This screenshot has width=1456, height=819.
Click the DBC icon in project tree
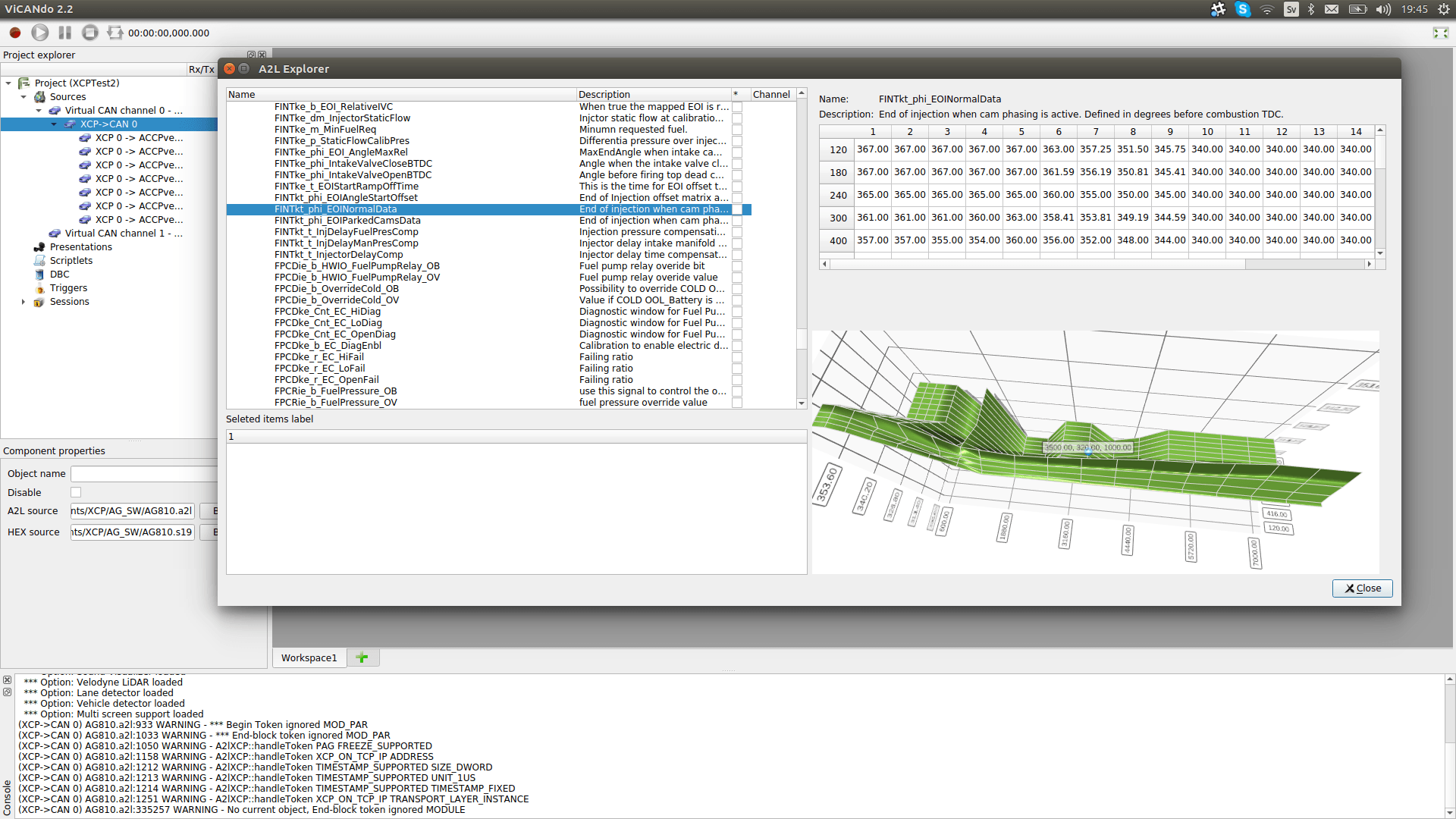pos(39,274)
